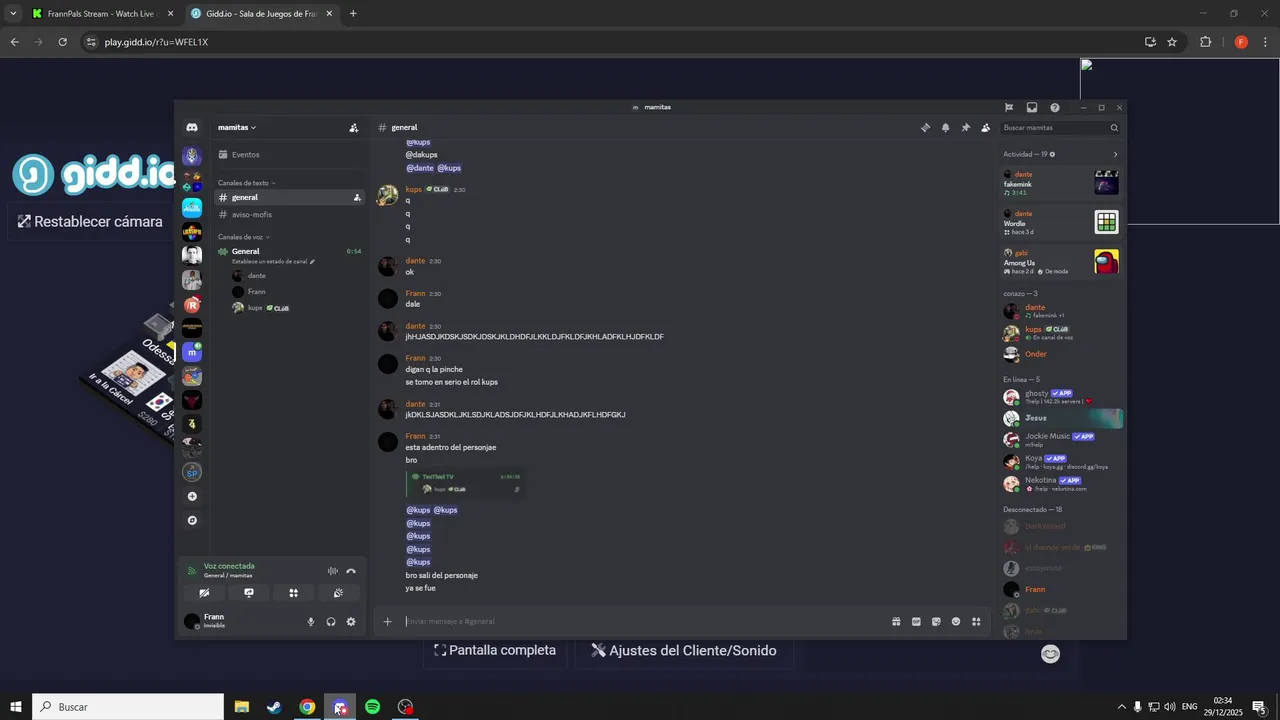Toggle headphones deafen in user panel

click(331, 621)
